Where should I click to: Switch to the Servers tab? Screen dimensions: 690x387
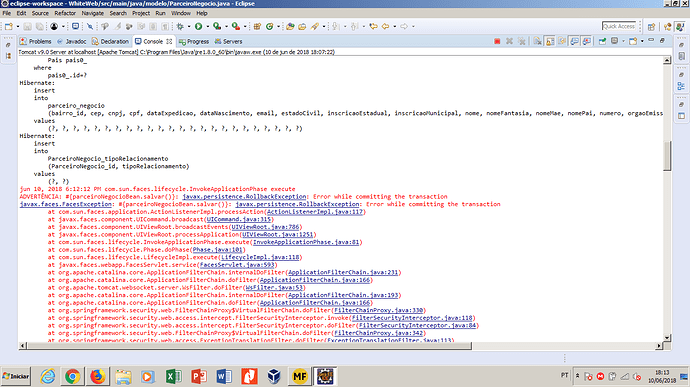(228, 41)
